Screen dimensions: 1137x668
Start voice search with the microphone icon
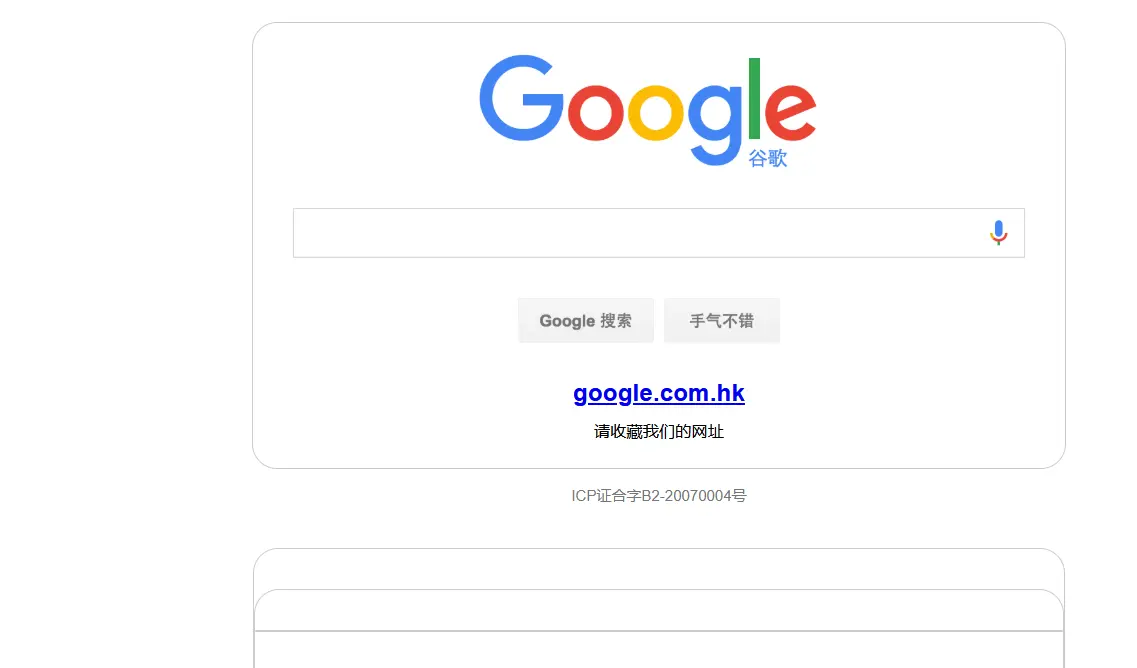pyautogui.click(x=999, y=233)
